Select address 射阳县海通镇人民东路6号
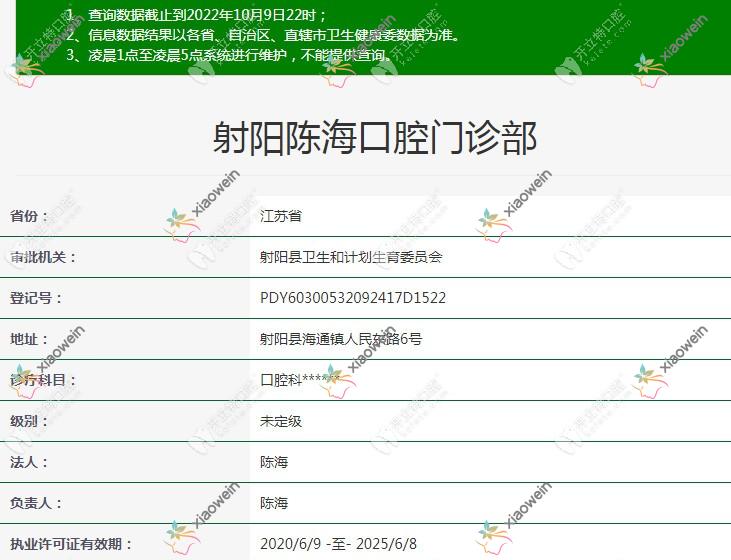The height and width of the screenshot is (560, 731). [341, 339]
